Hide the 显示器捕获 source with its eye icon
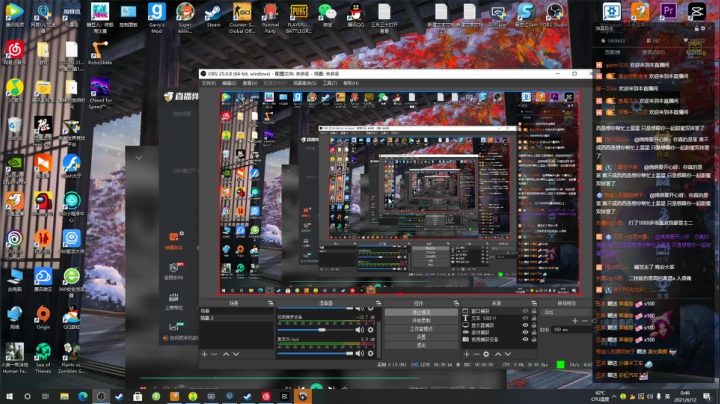The height and width of the screenshot is (404, 720). (x=525, y=325)
